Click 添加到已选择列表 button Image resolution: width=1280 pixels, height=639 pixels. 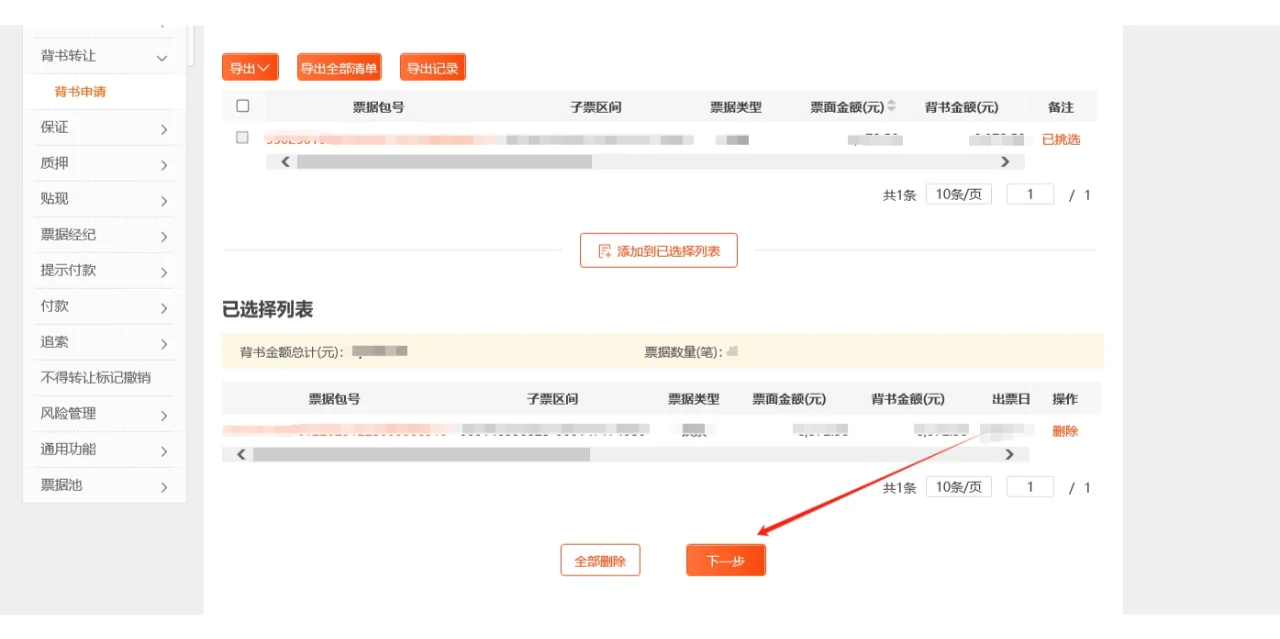659,251
